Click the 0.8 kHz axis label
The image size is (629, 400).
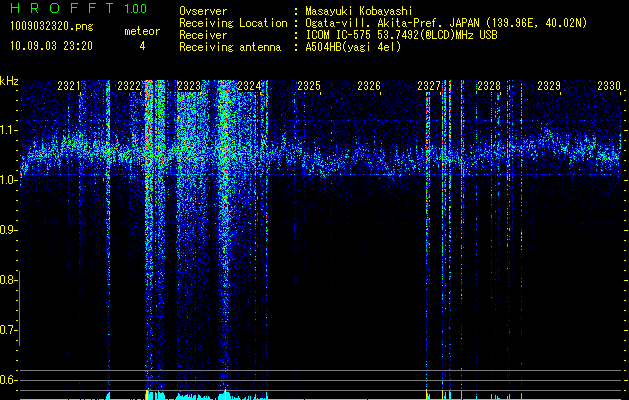8,280
